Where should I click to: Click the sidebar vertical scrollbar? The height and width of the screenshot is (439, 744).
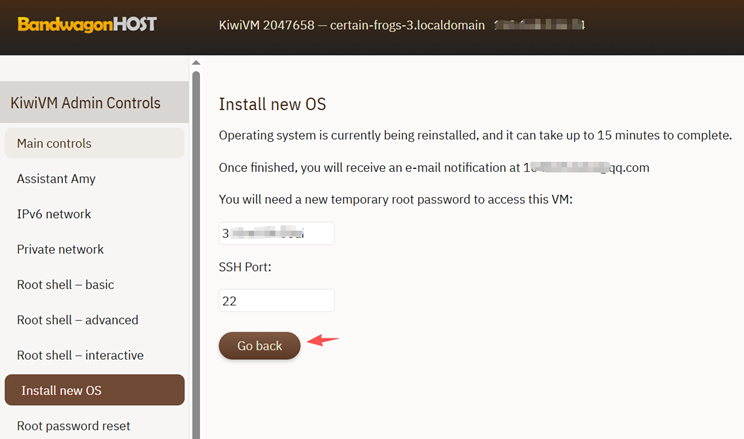pos(196,250)
